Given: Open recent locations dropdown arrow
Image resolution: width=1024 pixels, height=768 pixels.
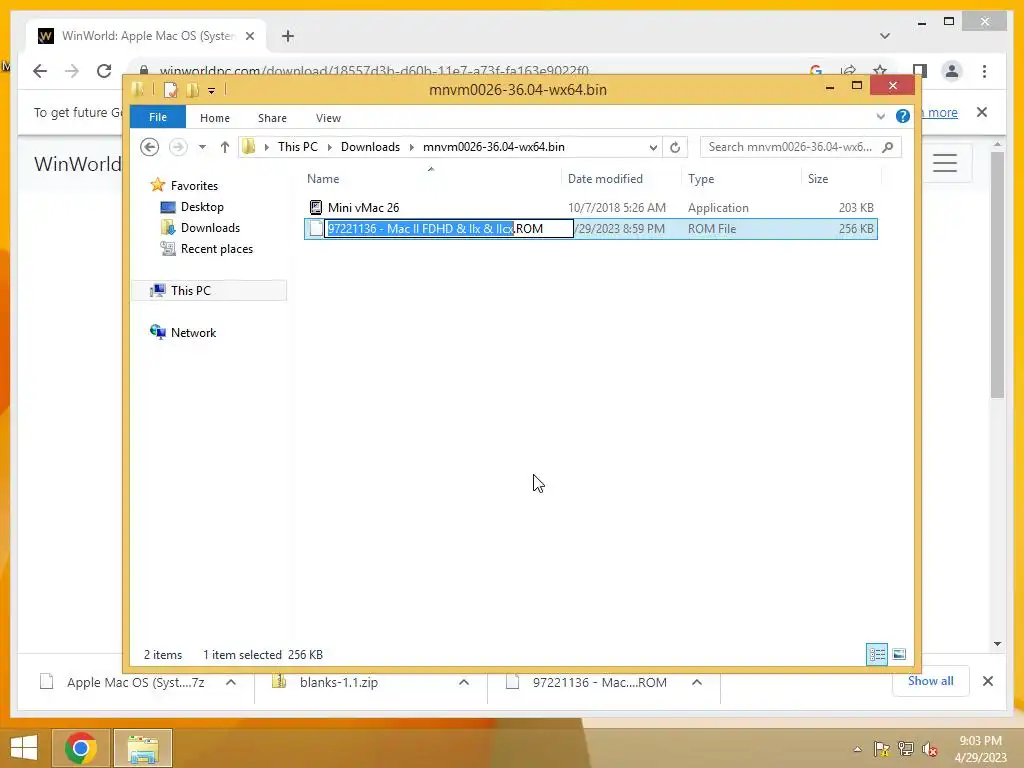Looking at the screenshot, I should click(202, 147).
